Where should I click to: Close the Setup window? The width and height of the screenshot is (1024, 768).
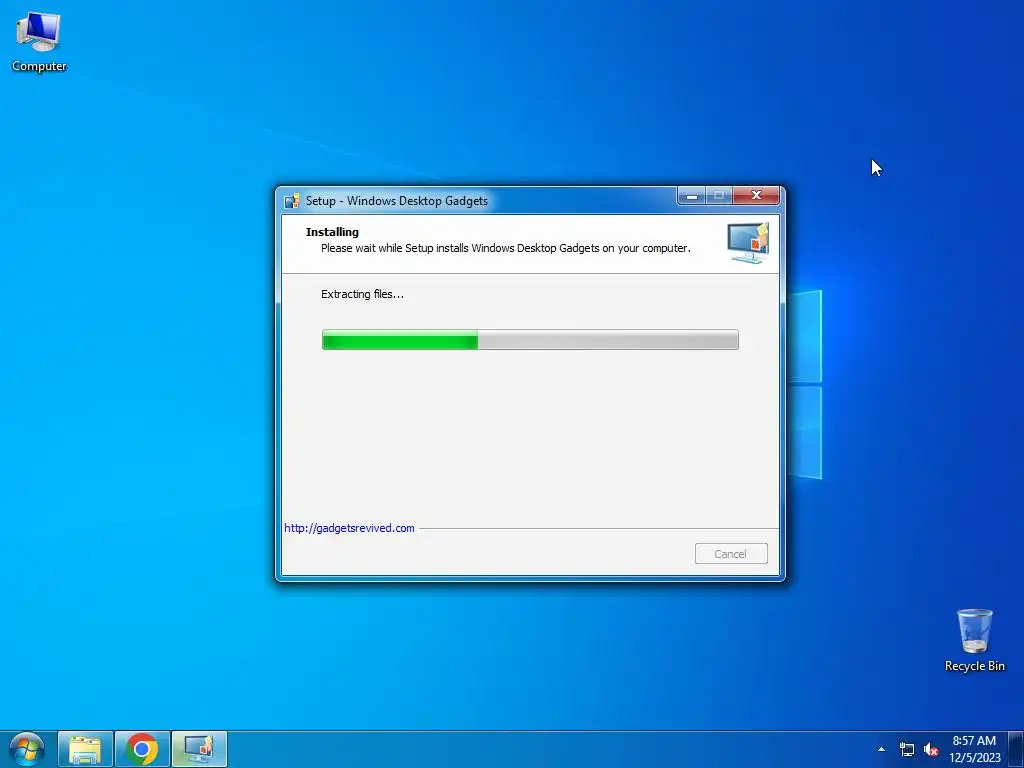pos(756,195)
